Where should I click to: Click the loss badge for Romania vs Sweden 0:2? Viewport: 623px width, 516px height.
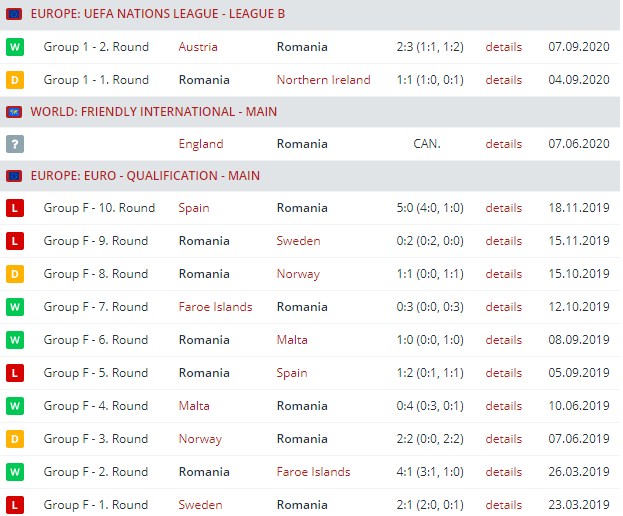(15, 241)
